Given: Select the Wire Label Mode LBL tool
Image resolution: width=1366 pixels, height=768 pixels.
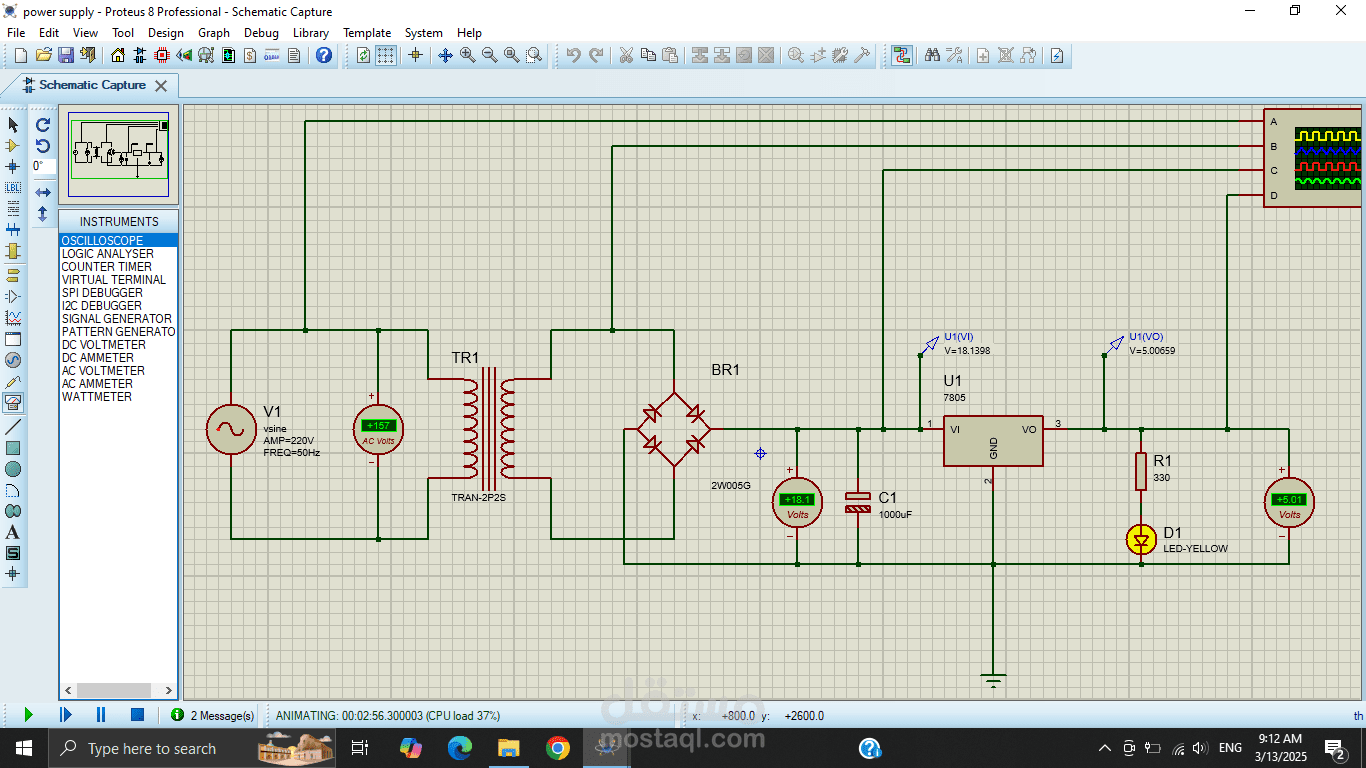Looking at the screenshot, I should click(13, 188).
